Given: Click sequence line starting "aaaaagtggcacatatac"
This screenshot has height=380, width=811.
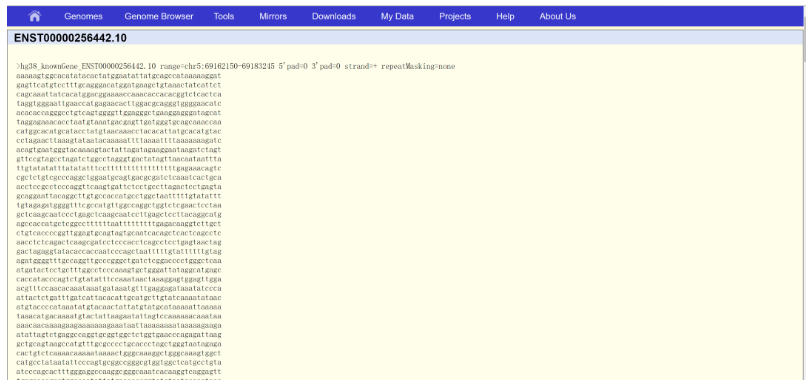Looking at the screenshot, I should (119, 76).
